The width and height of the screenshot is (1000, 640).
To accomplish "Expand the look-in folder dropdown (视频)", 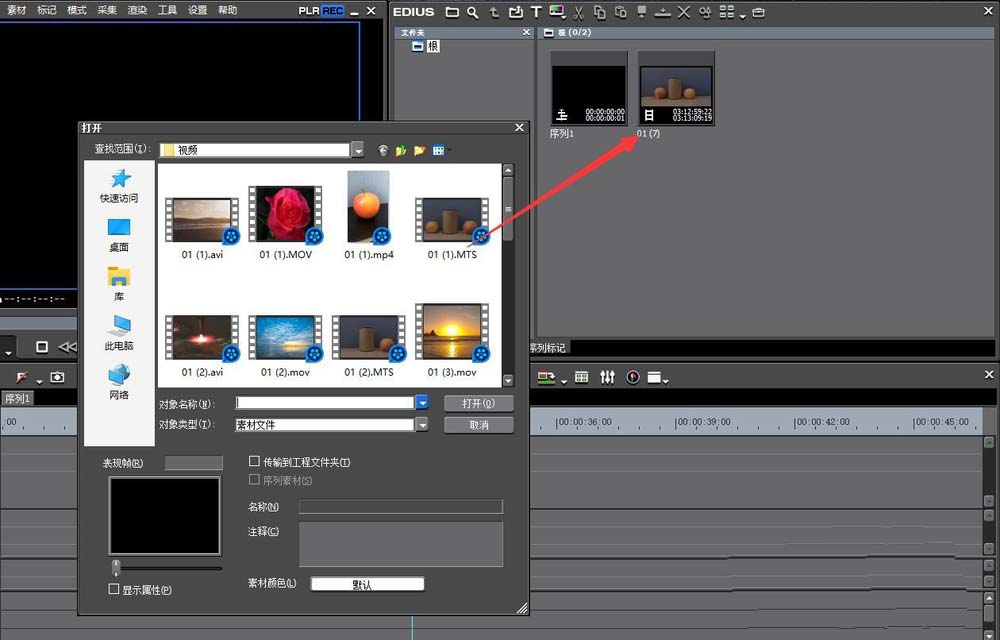I will 358,150.
